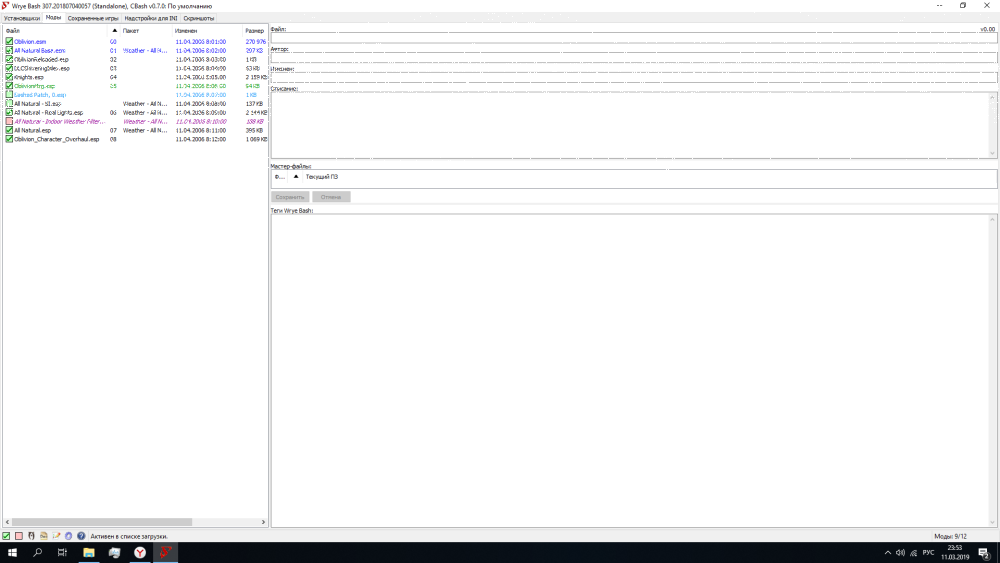This screenshot has height=563, width=1000.
Task: Switch to the Скриншоты tab
Action: coord(198,18)
